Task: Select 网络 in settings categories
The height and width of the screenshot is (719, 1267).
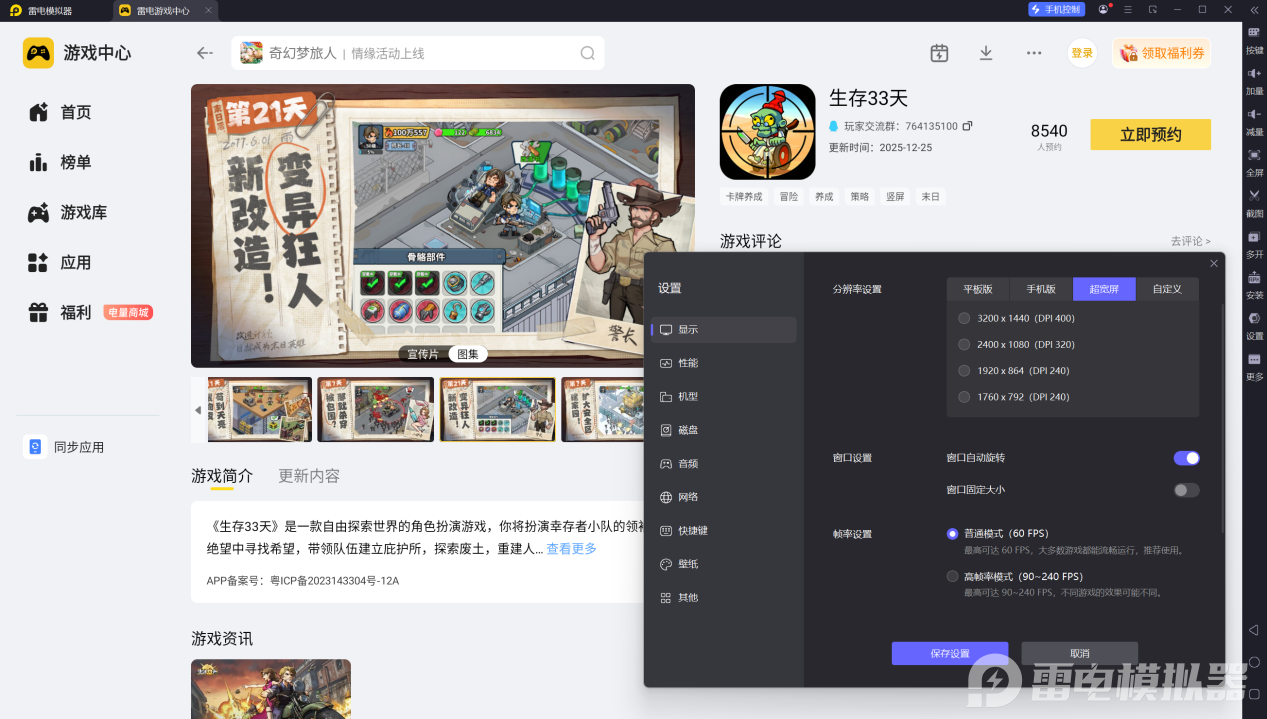Action: tap(723, 497)
